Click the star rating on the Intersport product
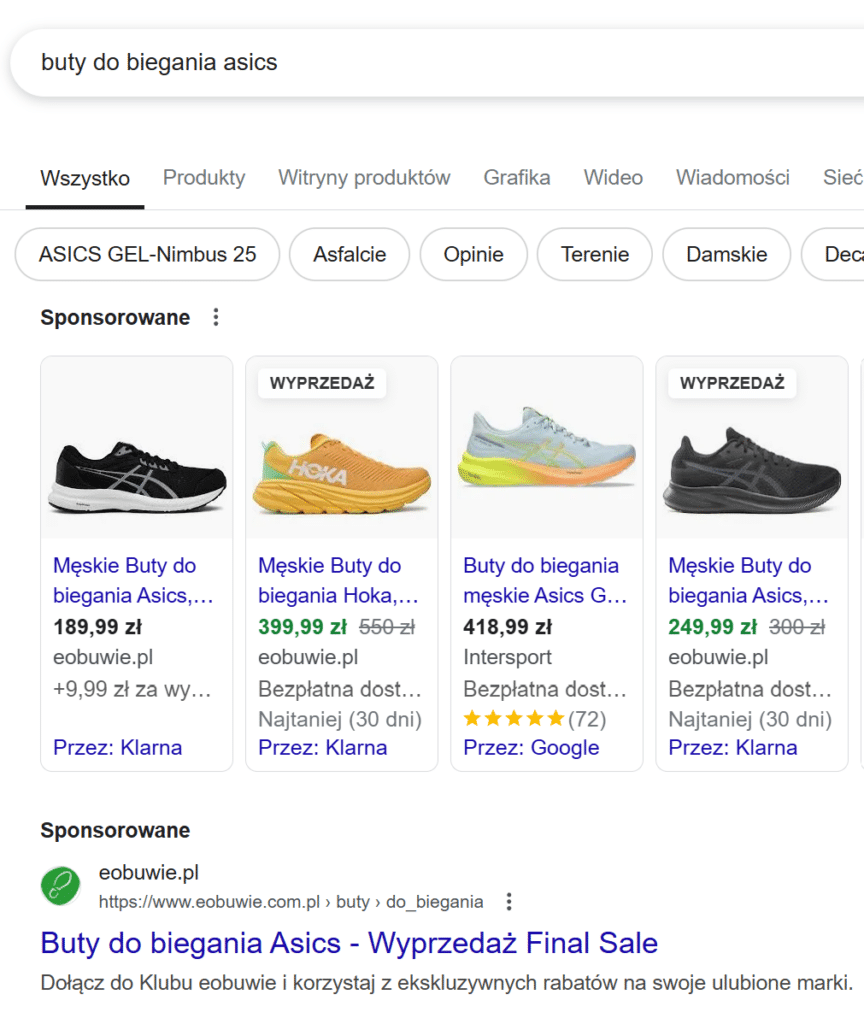Screen dimensions: 864x1024 point(513,717)
